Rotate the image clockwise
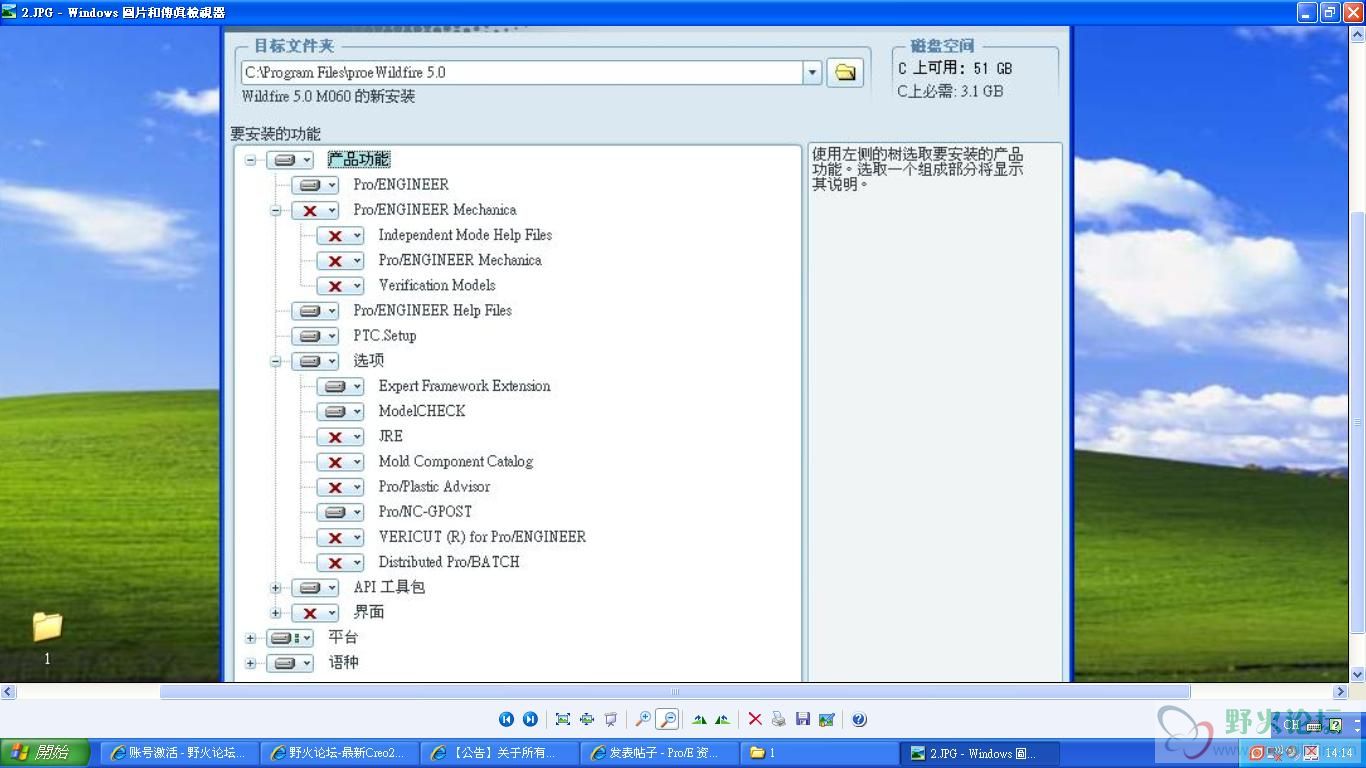 point(699,719)
